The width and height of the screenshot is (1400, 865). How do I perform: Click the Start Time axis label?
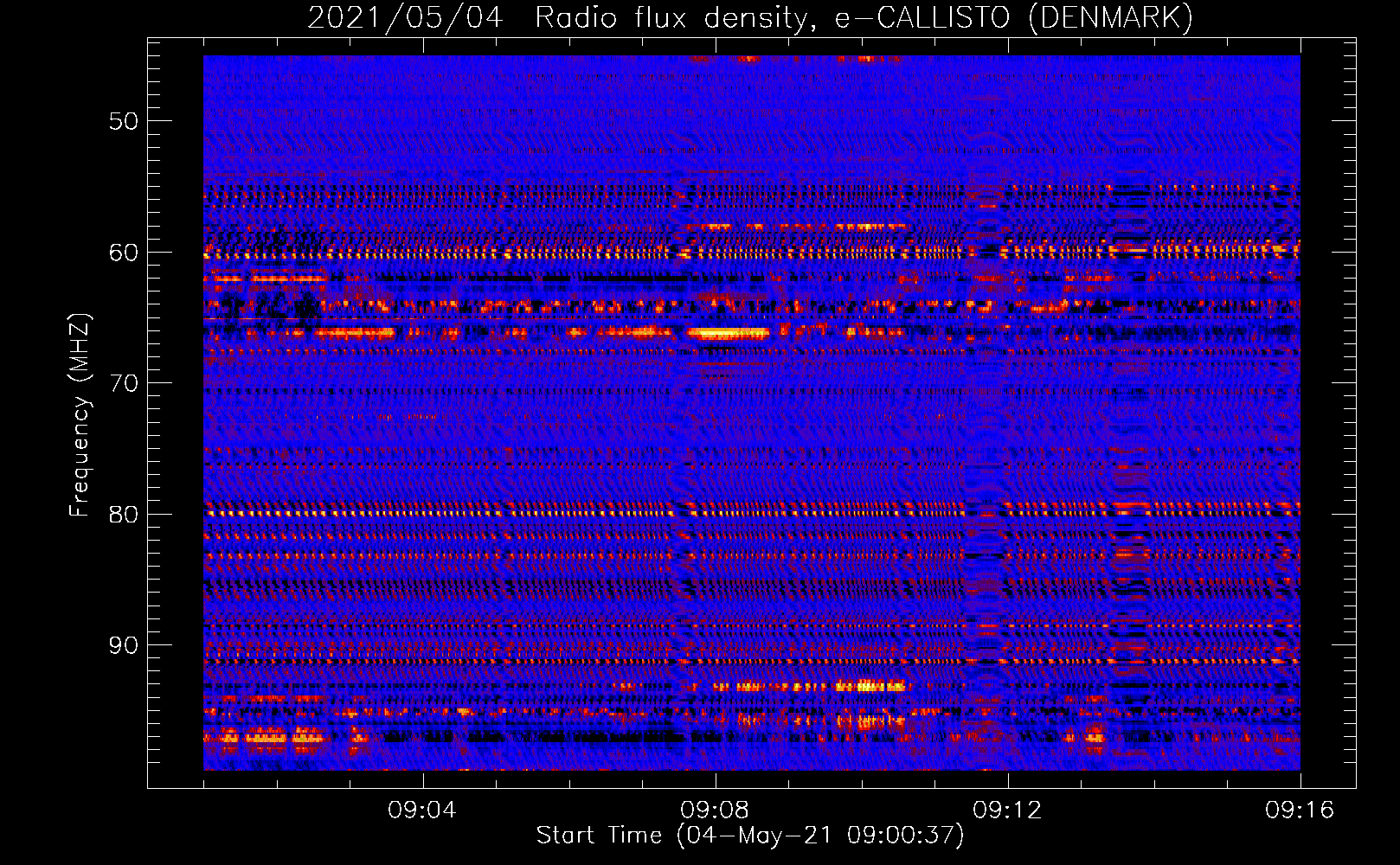tap(749, 836)
